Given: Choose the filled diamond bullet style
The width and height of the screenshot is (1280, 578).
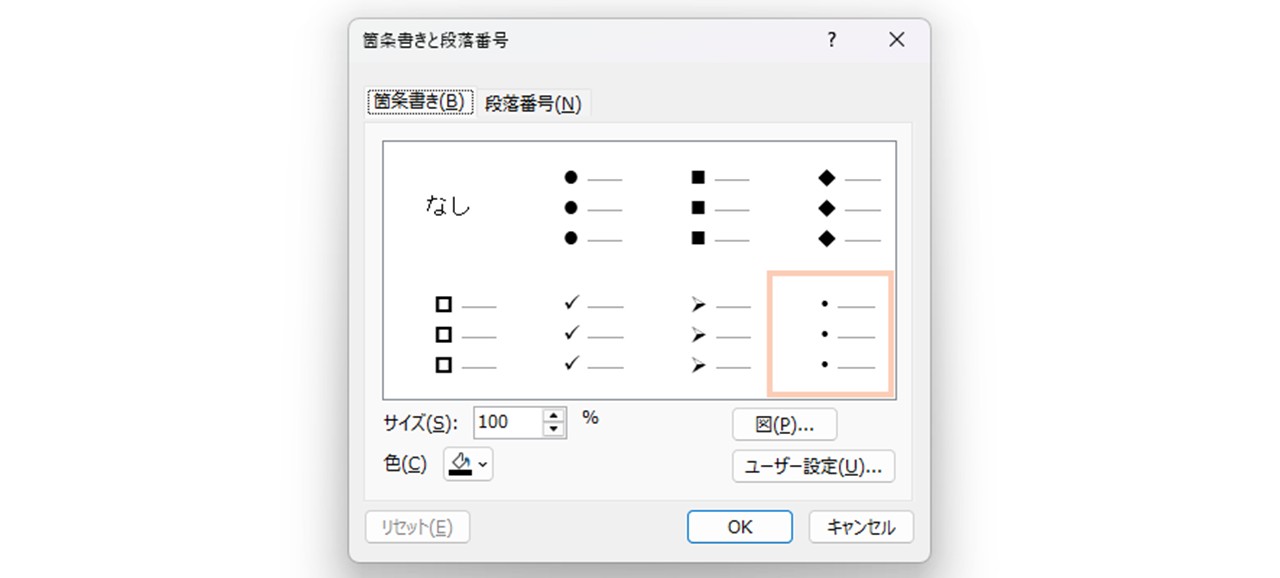Looking at the screenshot, I should coord(848,208).
